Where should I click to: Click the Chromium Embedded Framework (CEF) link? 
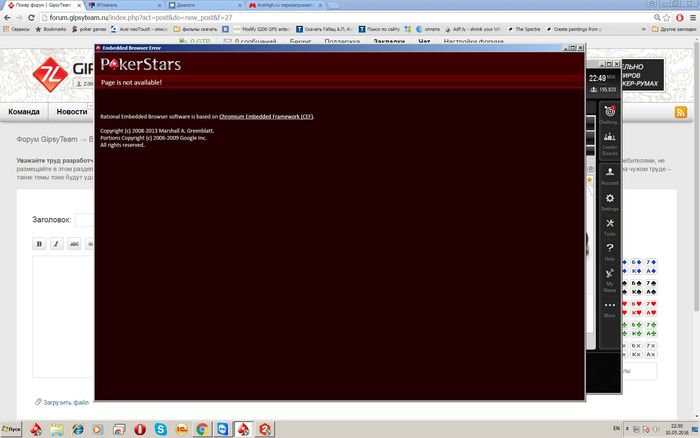click(266, 117)
